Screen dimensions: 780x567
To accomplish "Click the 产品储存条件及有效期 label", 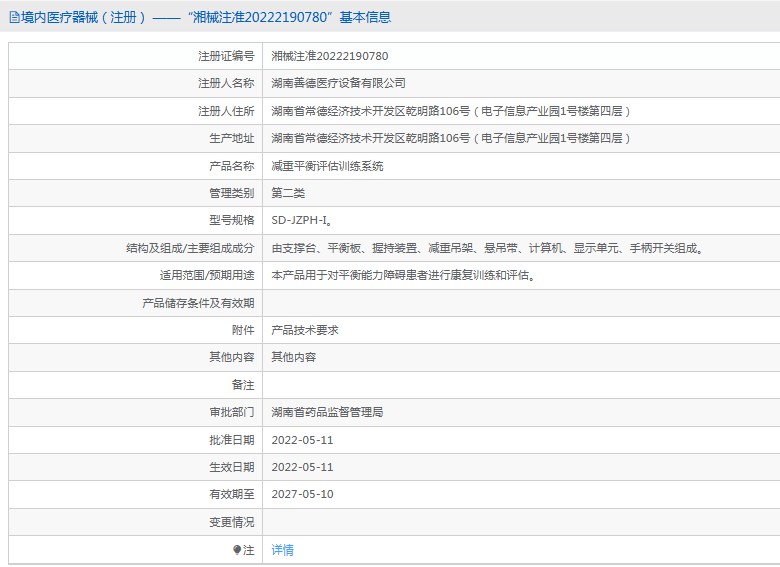I will point(198,303).
